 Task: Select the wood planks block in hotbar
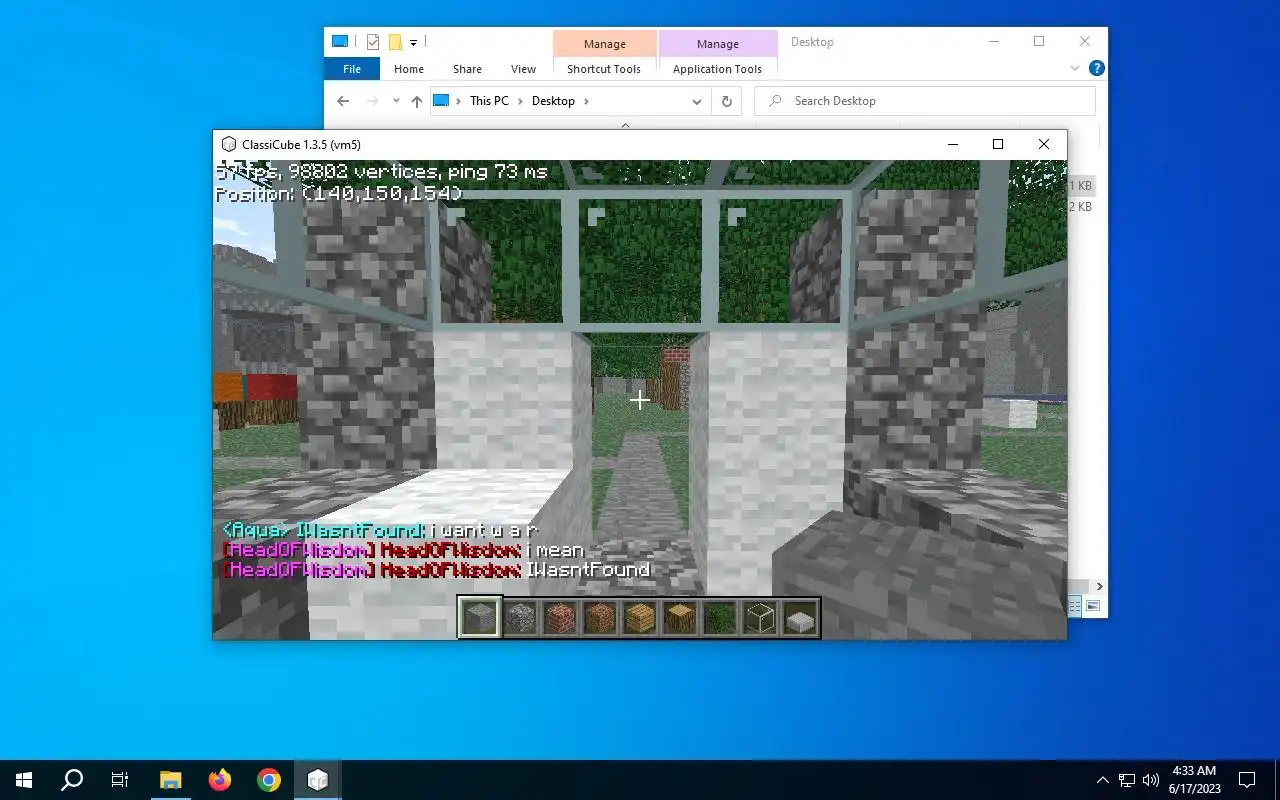pos(640,618)
